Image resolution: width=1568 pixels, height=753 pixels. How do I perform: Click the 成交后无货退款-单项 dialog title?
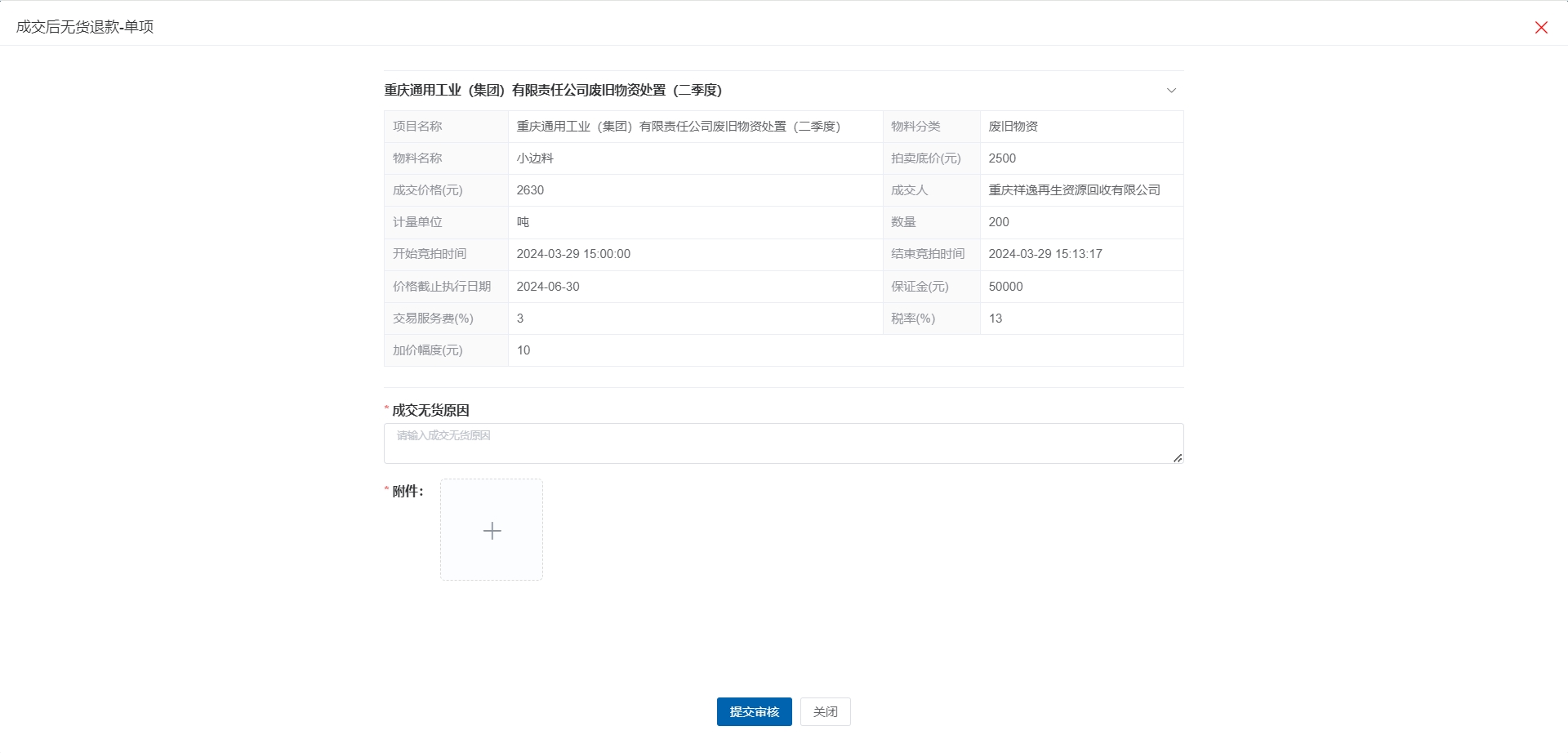coord(85,27)
